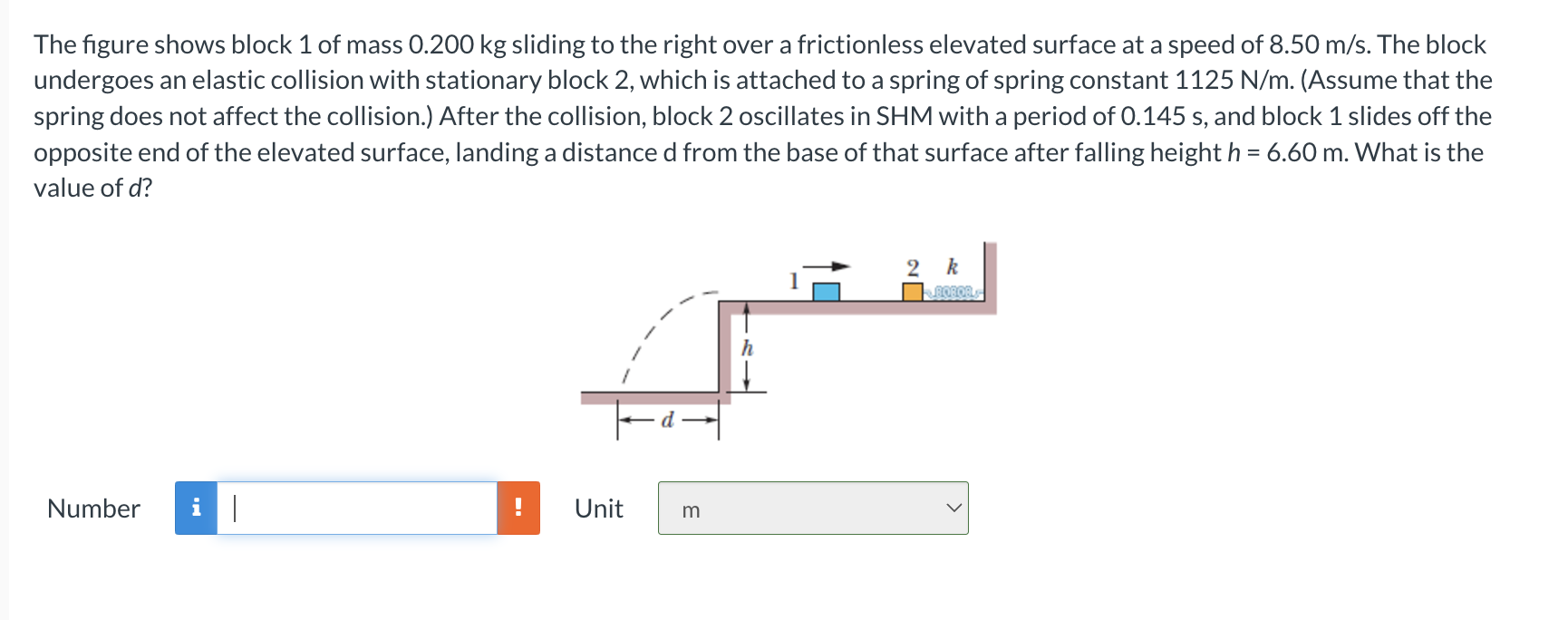This screenshot has width=1568, height=620.
Task: Click the Unit label
Action: 599,509
